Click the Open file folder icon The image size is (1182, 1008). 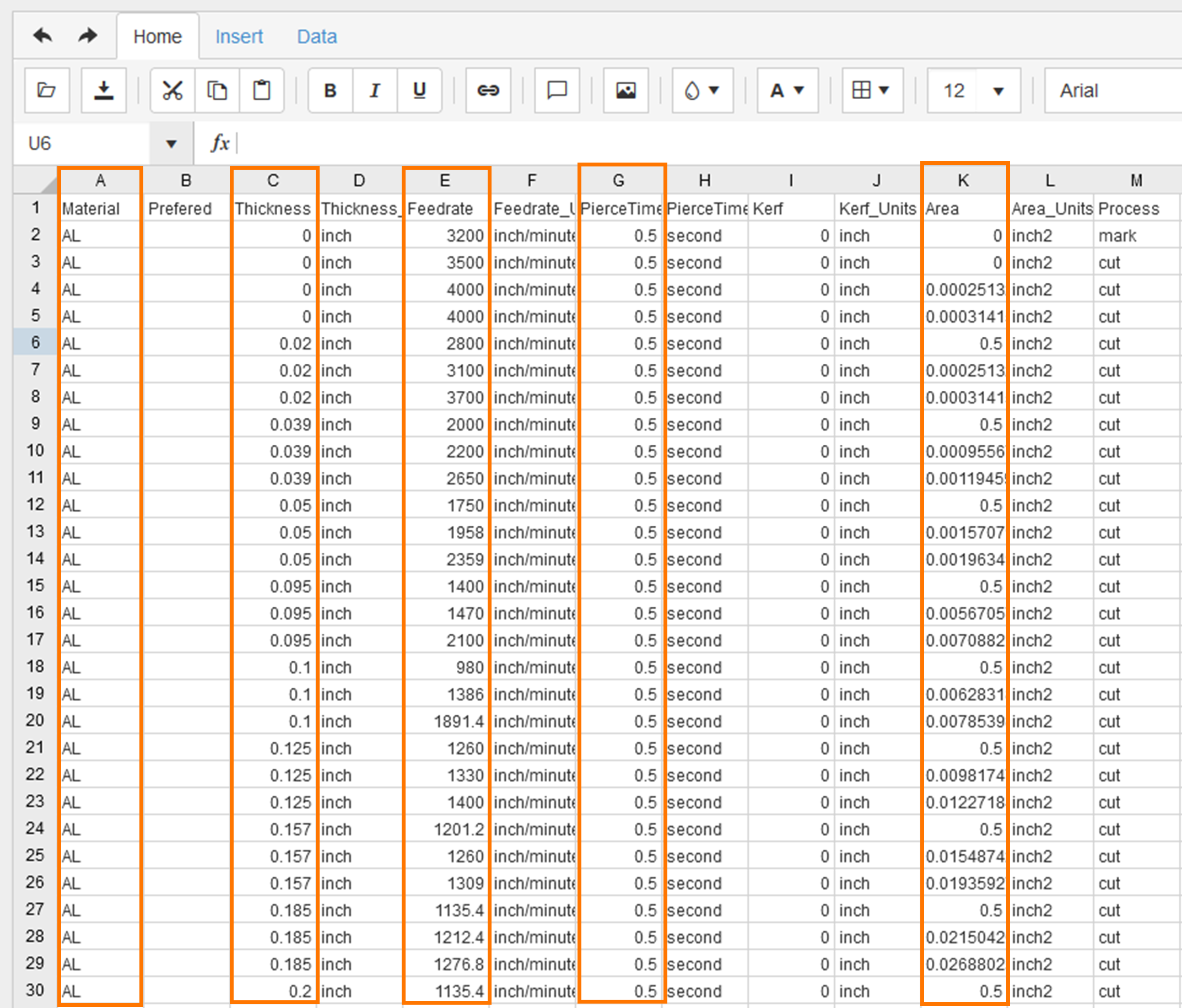coord(46,90)
